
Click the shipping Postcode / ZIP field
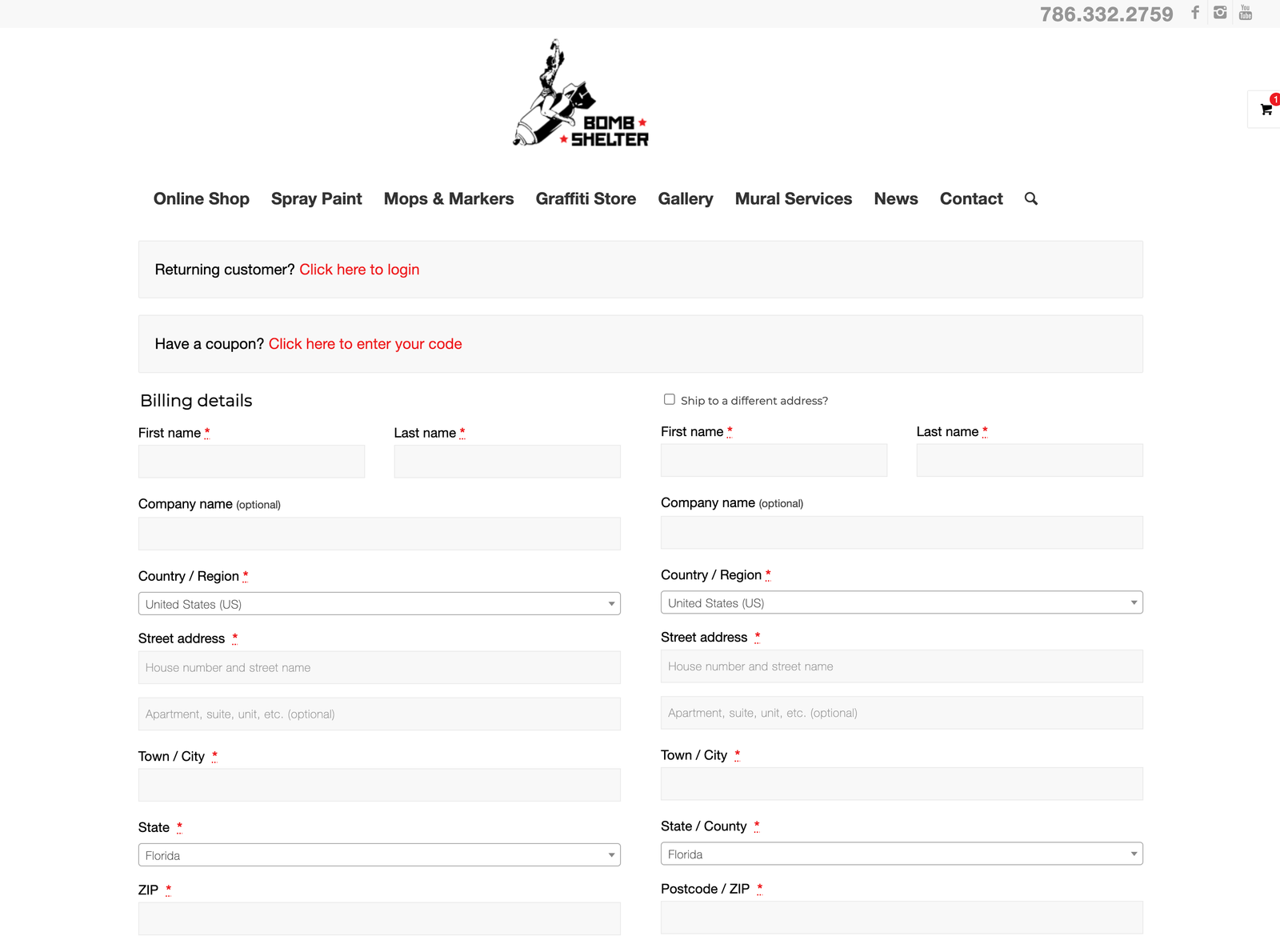pos(902,918)
